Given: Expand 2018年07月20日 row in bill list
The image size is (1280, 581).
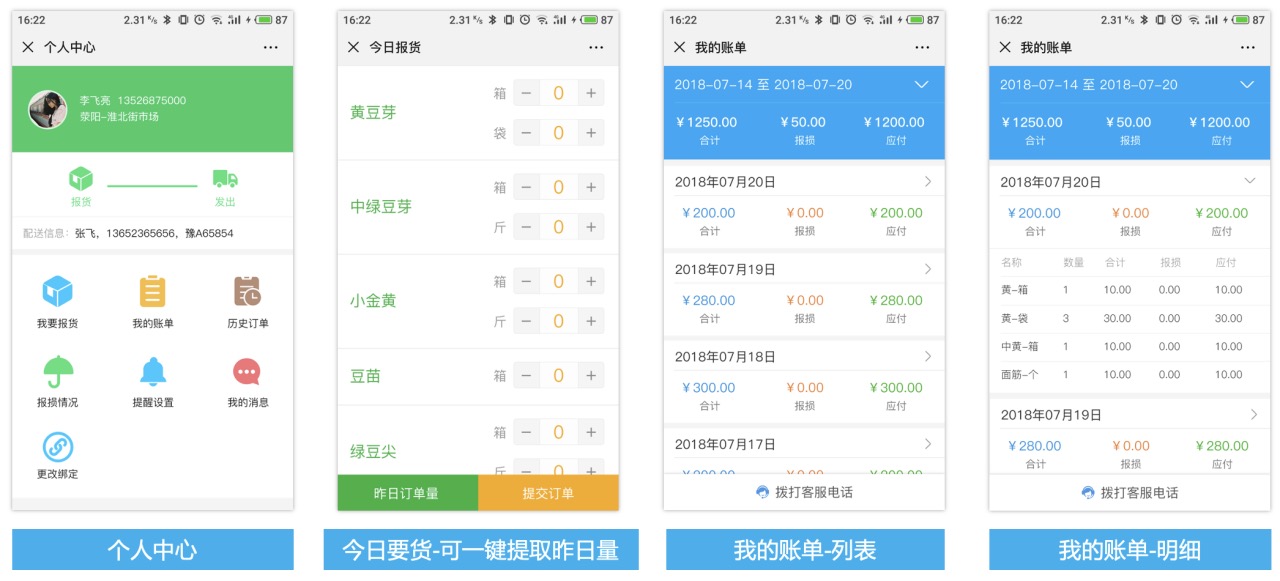Looking at the screenshot, I should 804,182.
